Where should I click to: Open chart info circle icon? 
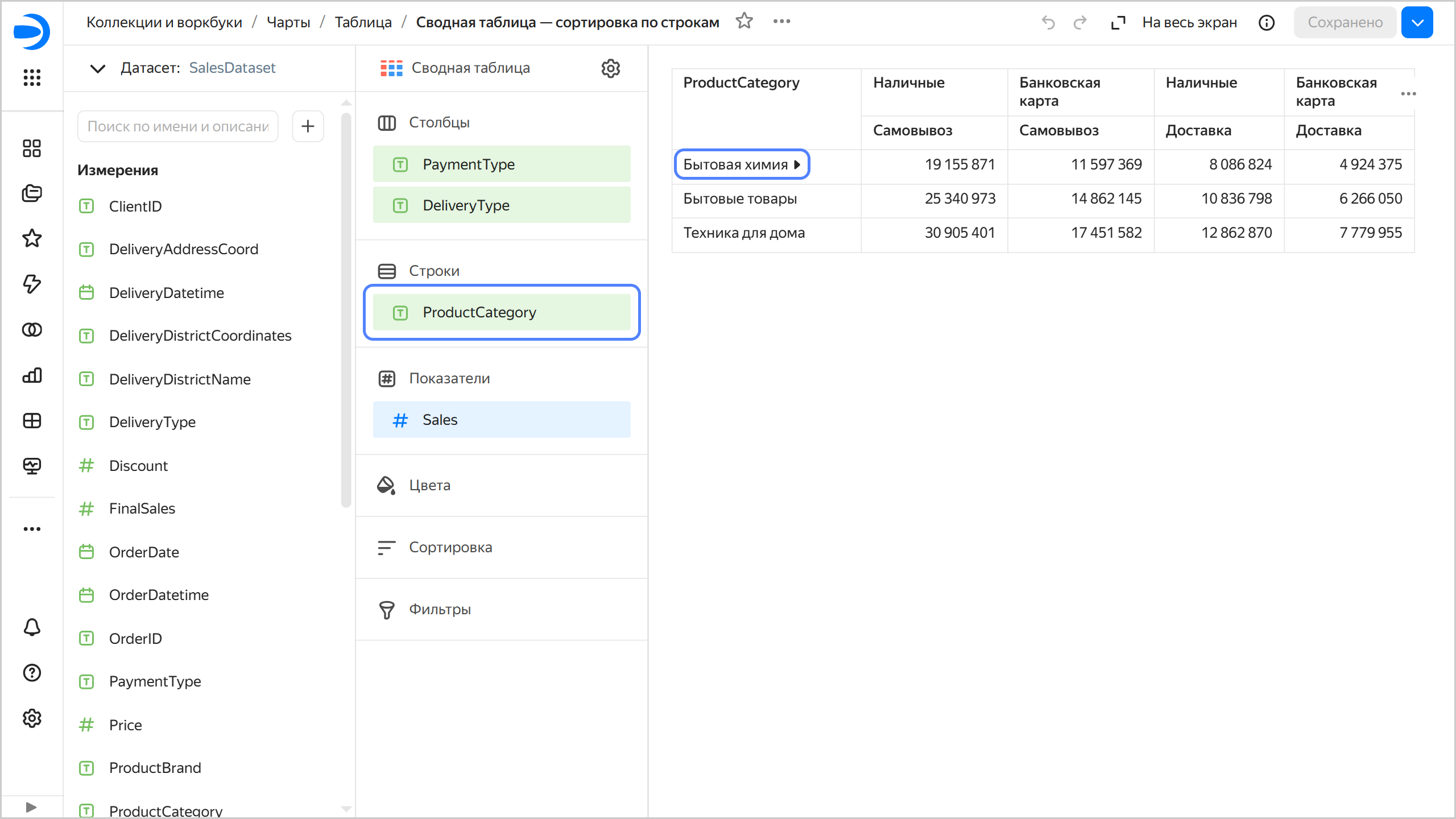(x=1267, y=23)
